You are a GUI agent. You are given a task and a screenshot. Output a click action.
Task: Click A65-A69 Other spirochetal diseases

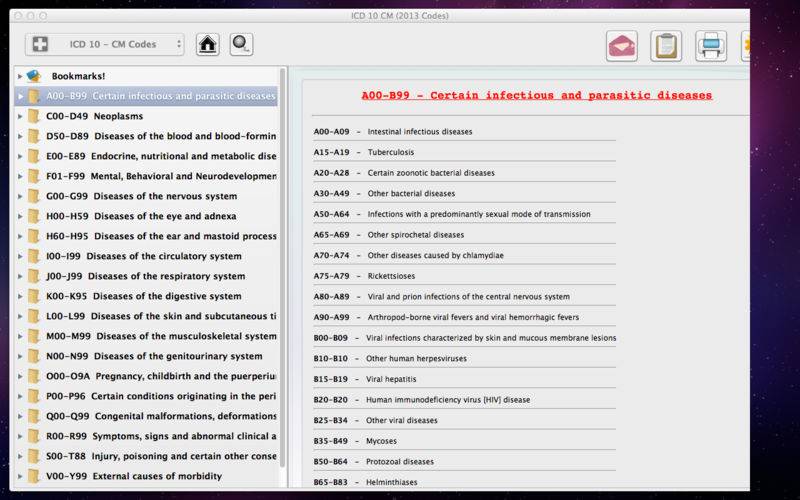pos(389,235)
